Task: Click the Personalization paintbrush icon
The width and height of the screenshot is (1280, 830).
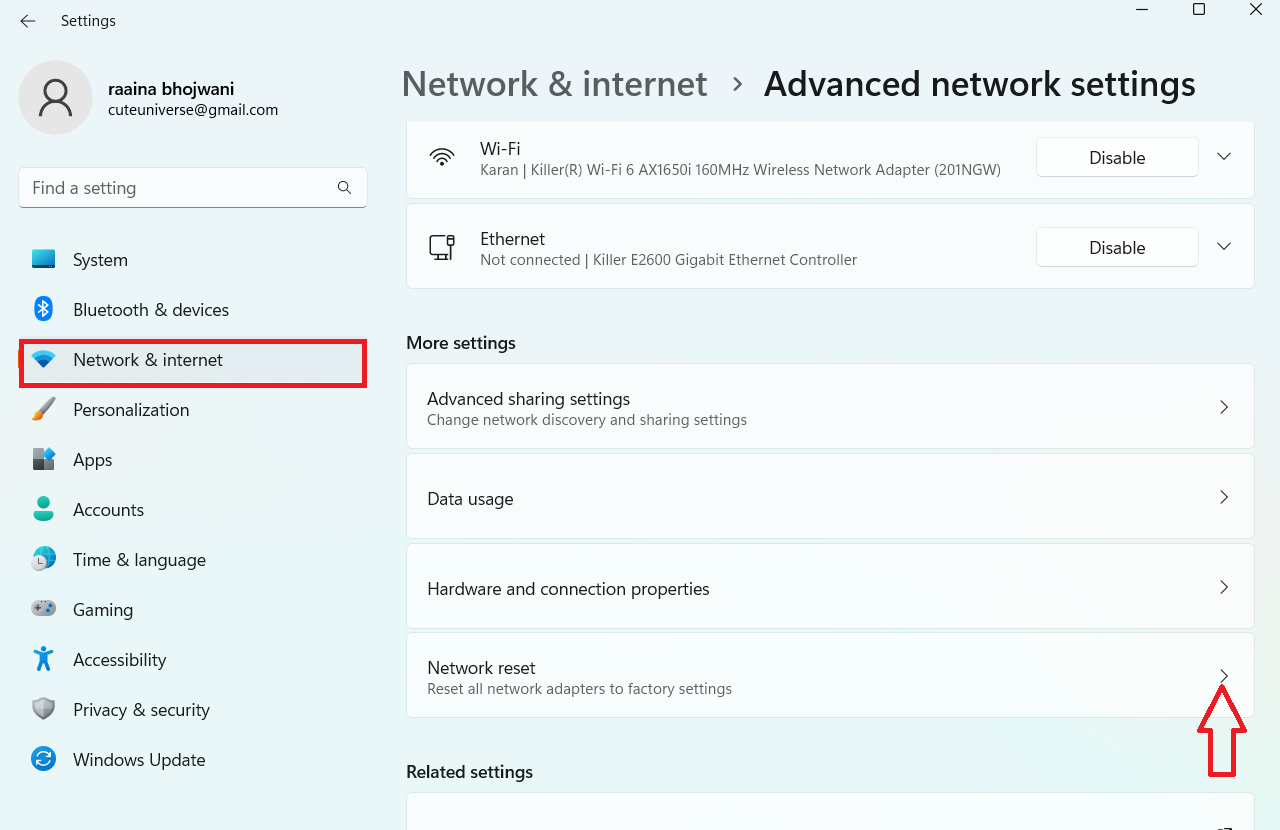Action: click(43, 409)
